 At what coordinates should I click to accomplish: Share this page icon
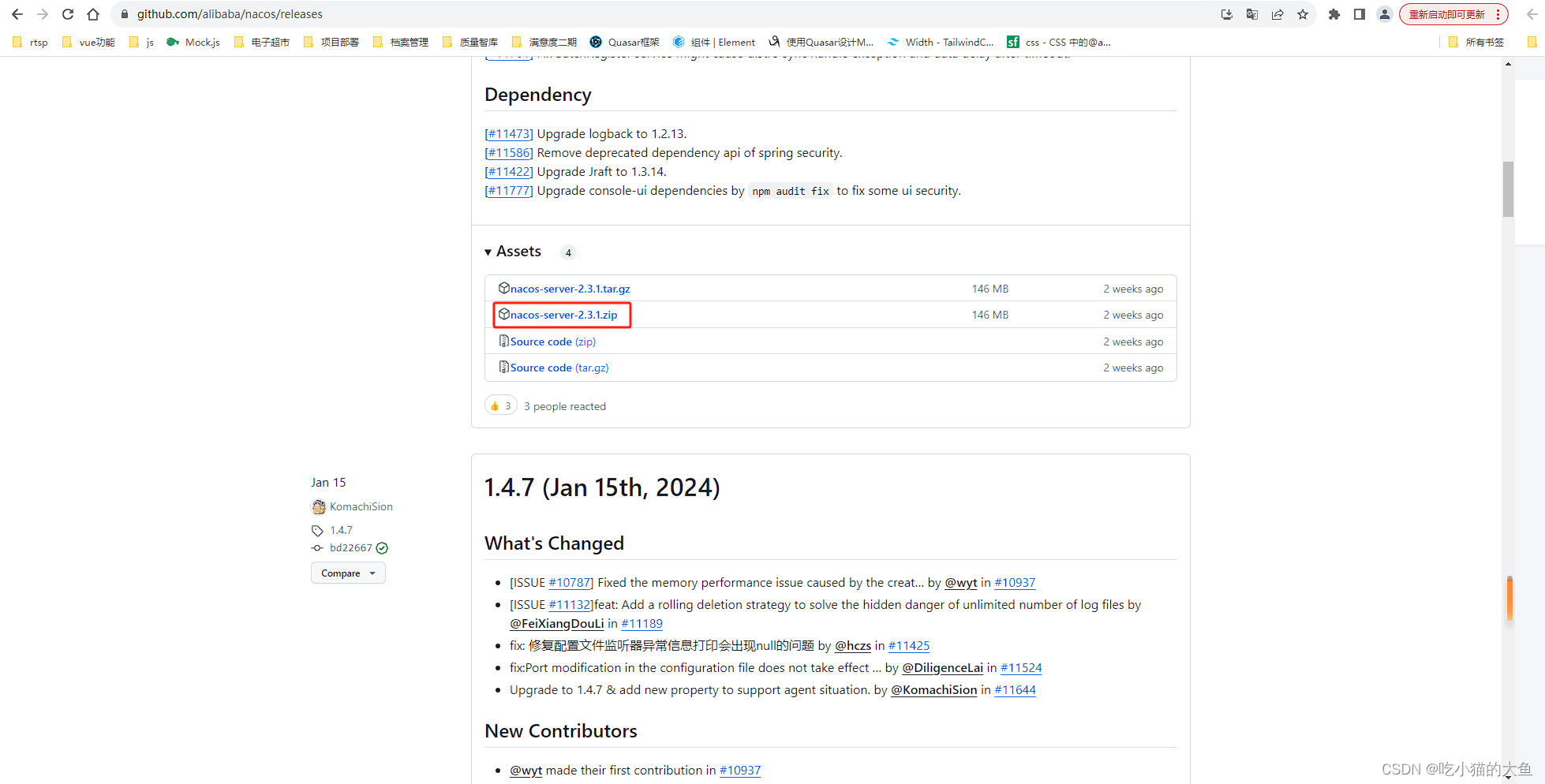(x=1278, y=14)
